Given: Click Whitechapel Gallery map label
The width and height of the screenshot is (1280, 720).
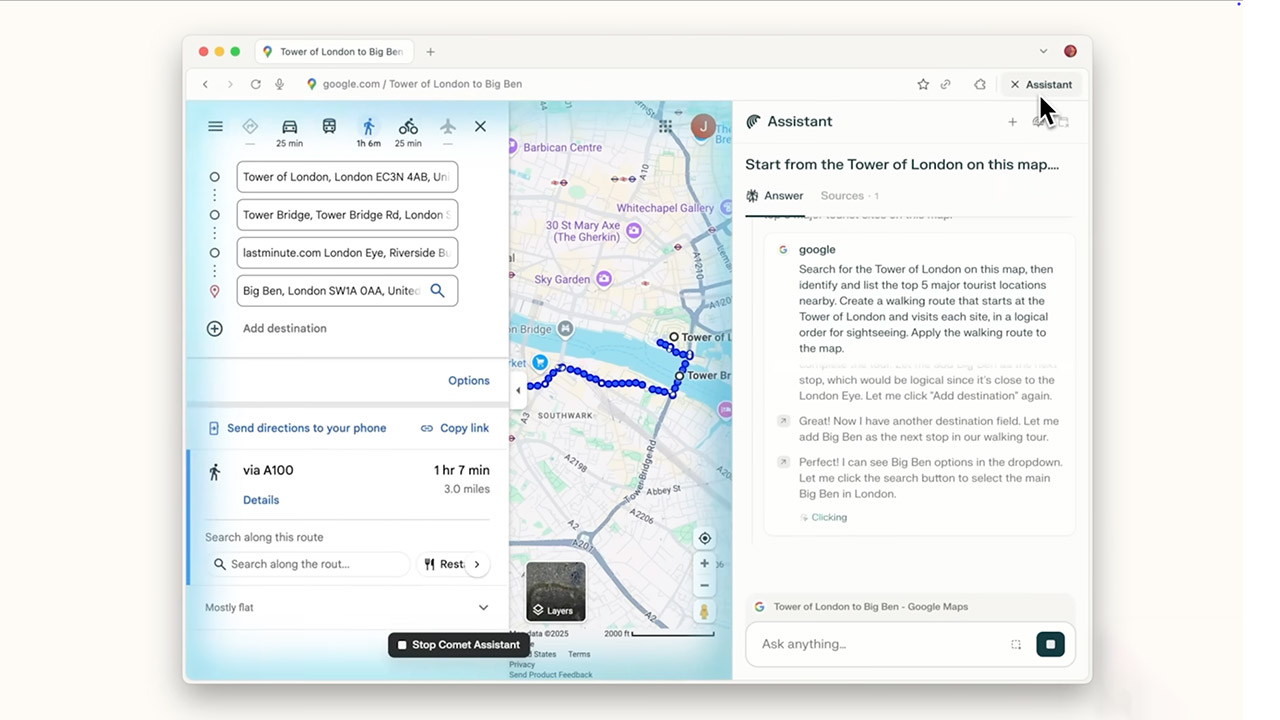Looking at the screenshot, I should click(x=665, y=208).
